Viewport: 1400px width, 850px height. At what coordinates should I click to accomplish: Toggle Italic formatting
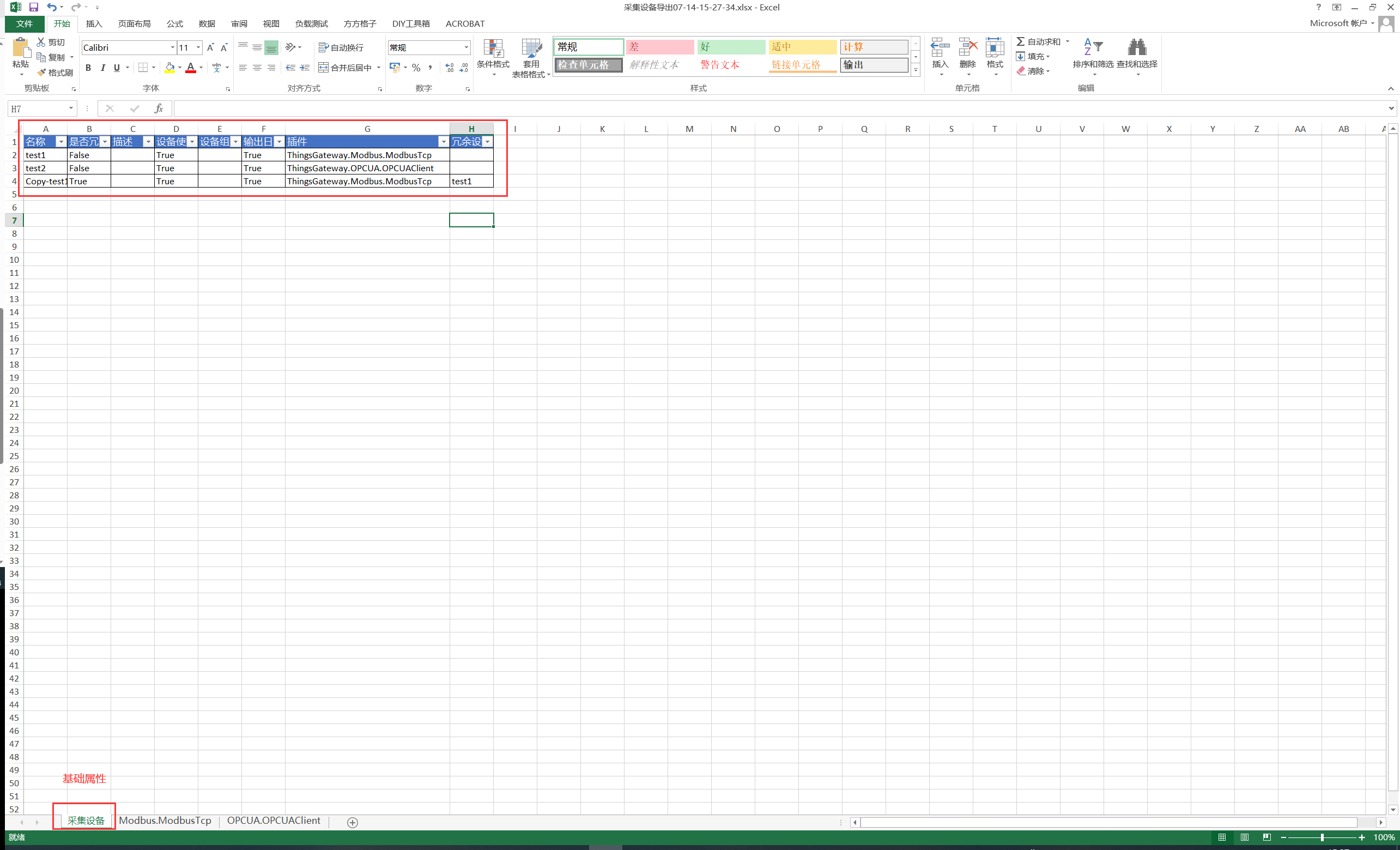pyautogui.click(x=103, y=68)
